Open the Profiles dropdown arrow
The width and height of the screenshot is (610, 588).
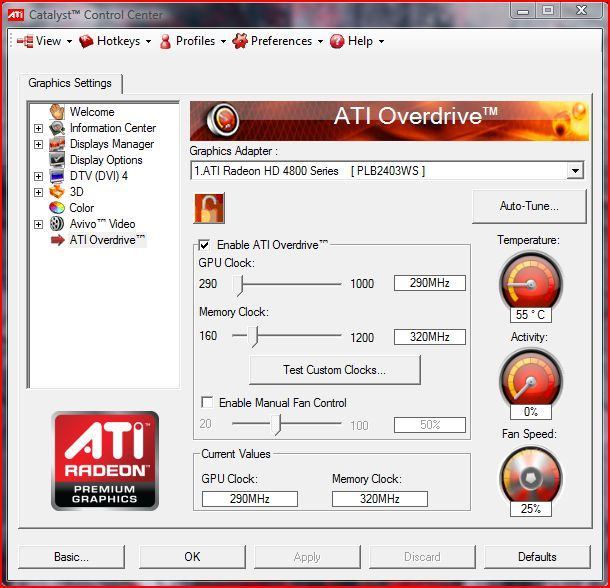[x=223, y=42]
